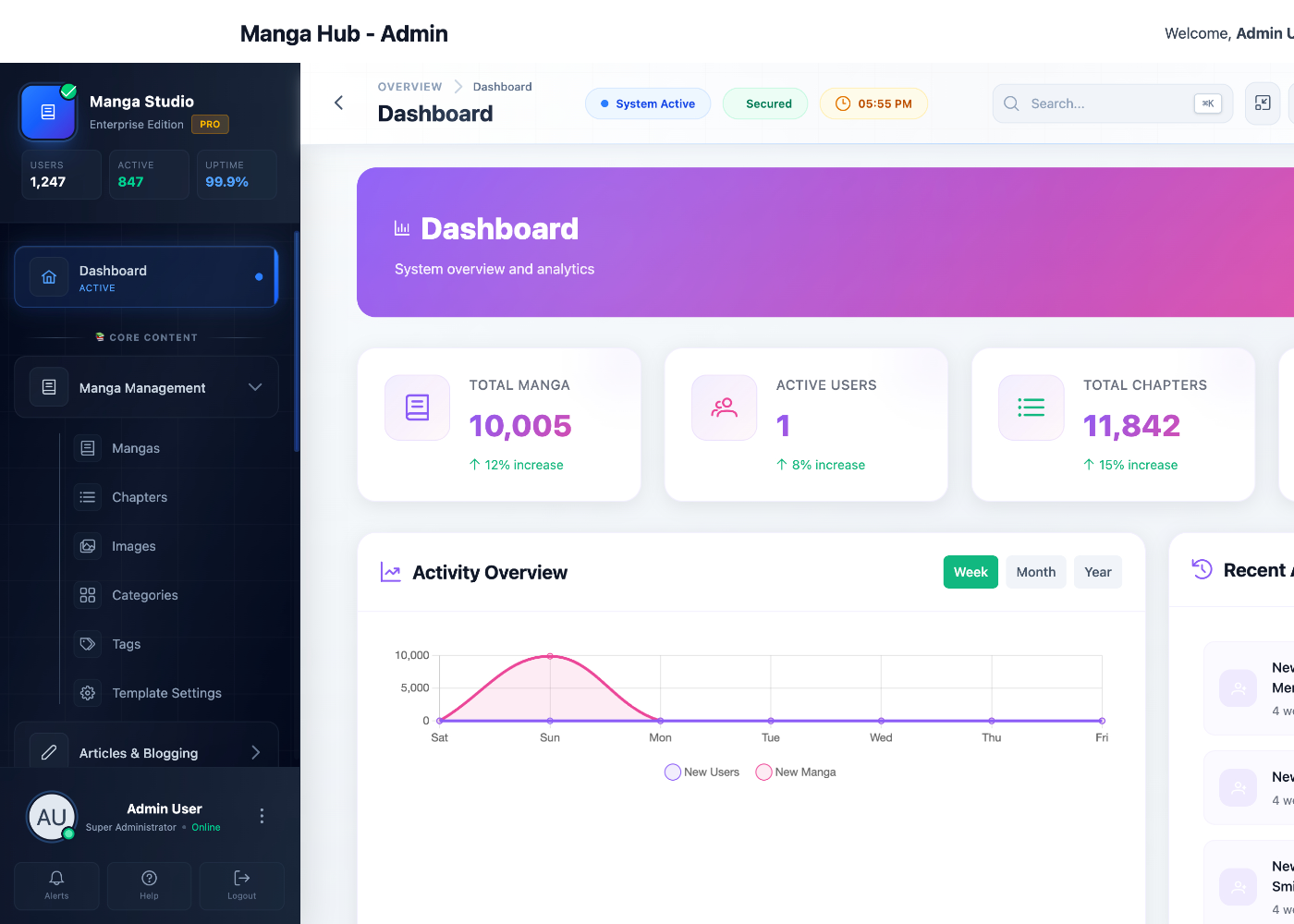Image resolution: width=1294 pixels, height=924 pixels.
Task: Click the Images icon in the sidebar
Action: pyautogui.click(x=88, y=546)
